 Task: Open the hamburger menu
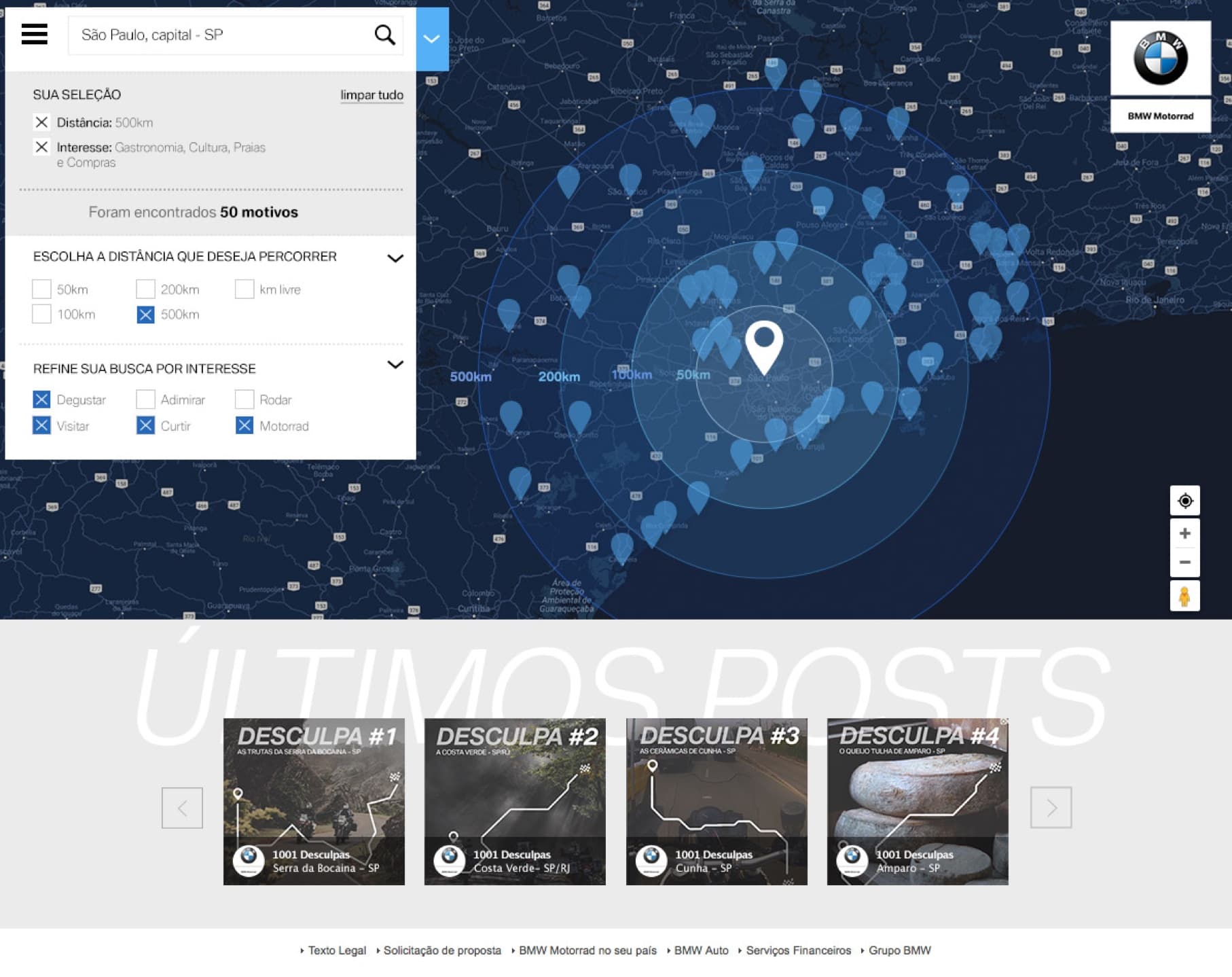34,34
